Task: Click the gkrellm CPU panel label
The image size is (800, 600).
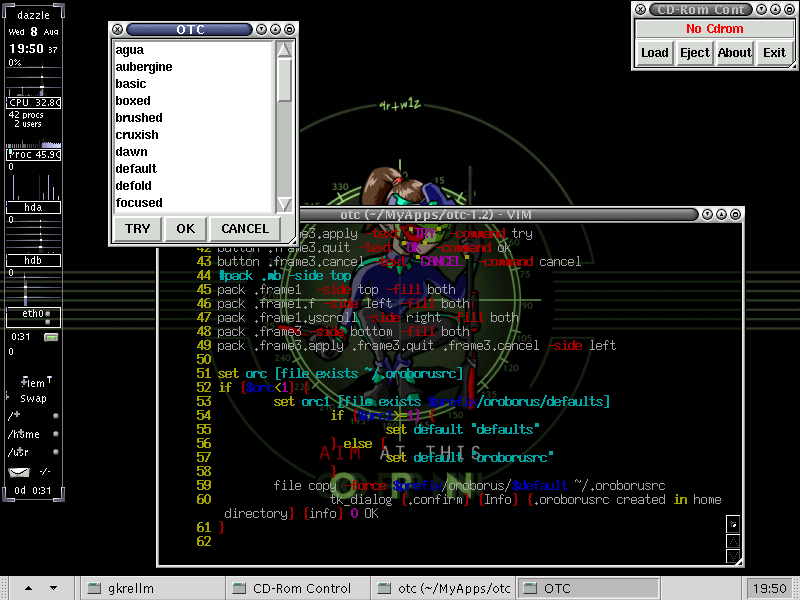Action: pos(34,103)
